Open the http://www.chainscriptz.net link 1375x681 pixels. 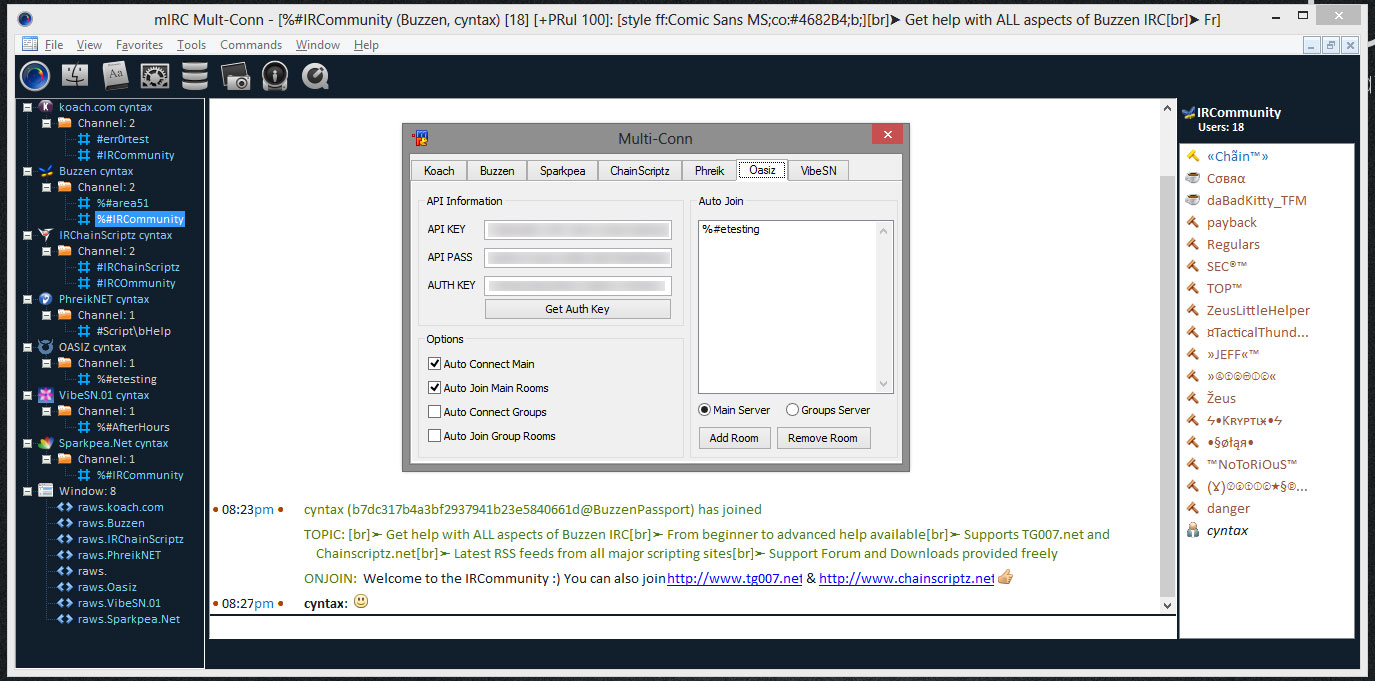[907, 578]
